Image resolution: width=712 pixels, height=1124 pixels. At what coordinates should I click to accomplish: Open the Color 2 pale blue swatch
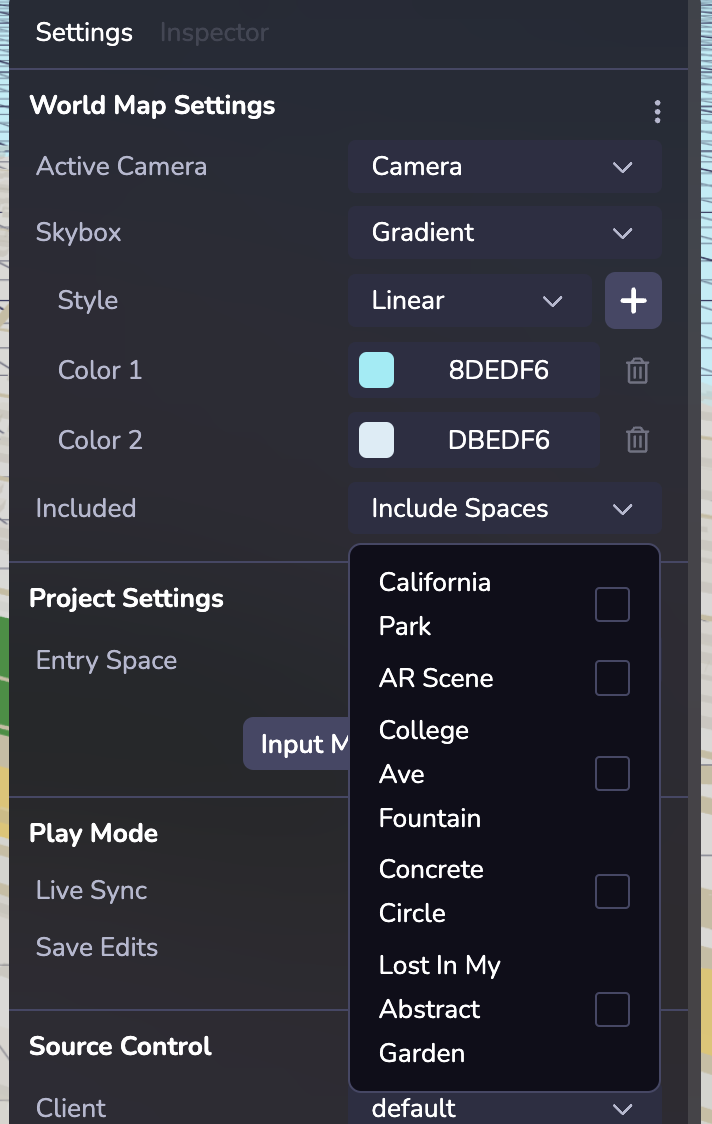[376, 440]
